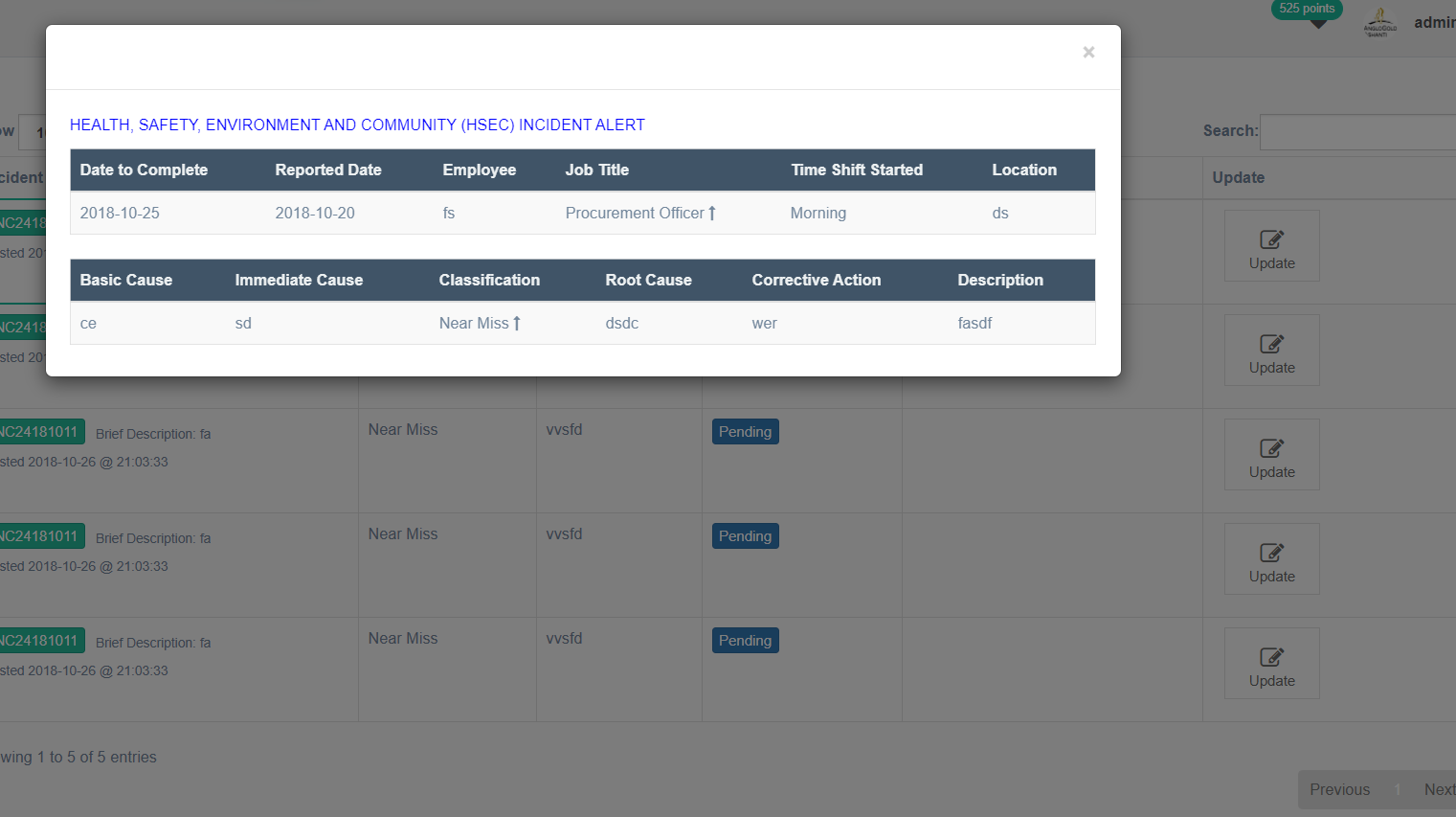Click the edit icon in the first row's Update button
The height and width of the screenshot is (817, 1456).
pos(1271,239)
